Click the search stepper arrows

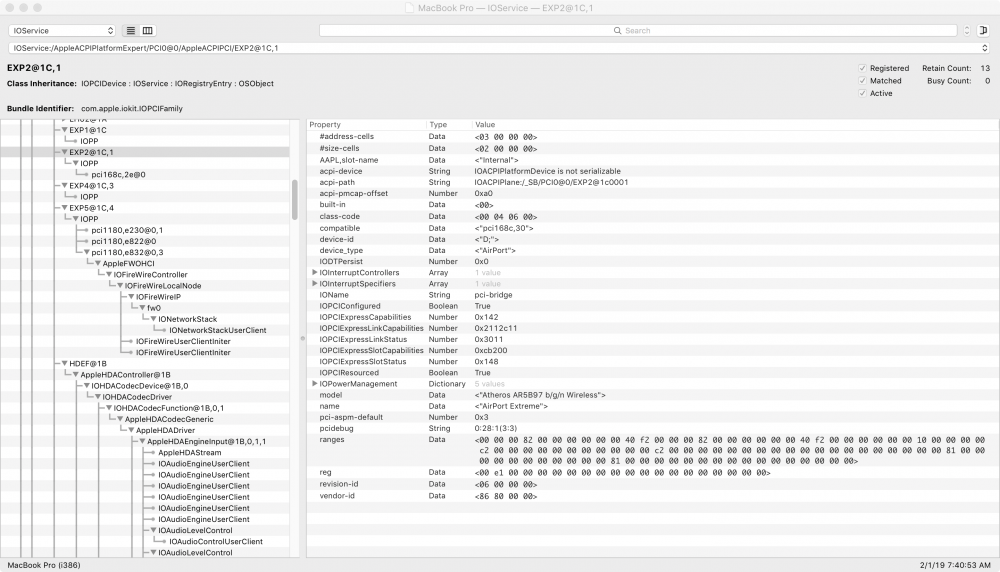click(967, 31)
